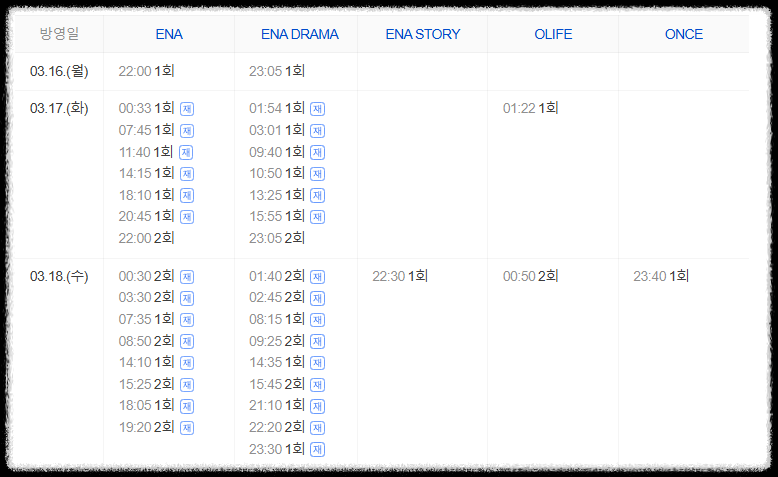Viewport: 778px width, 477px height.
Task: Click rerun badge next to ENA 19:20 episode 2
Action: (187, 428)
